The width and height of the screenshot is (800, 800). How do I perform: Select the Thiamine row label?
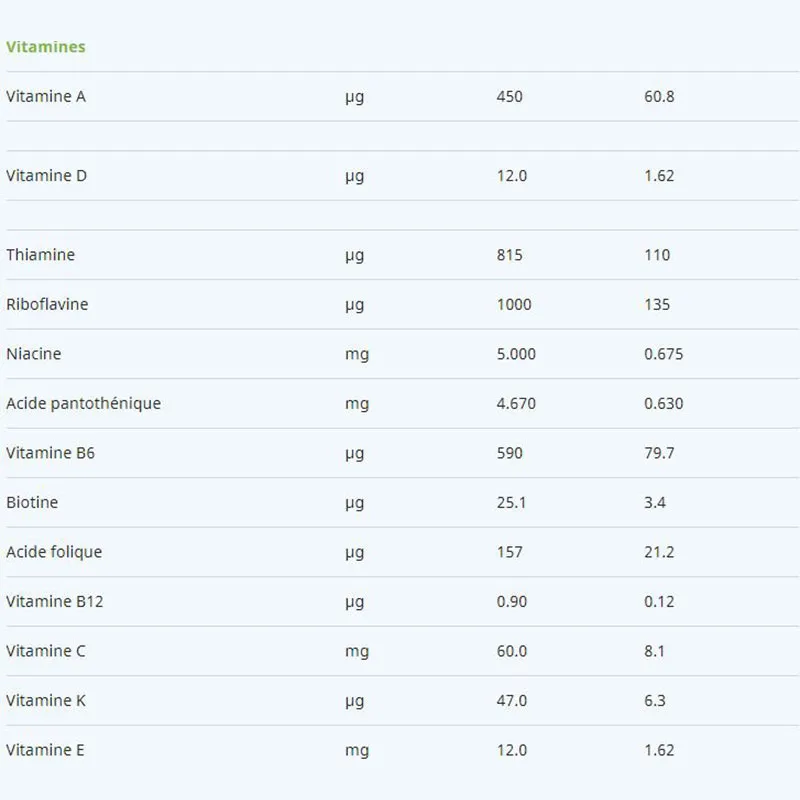tap(41, 255)
